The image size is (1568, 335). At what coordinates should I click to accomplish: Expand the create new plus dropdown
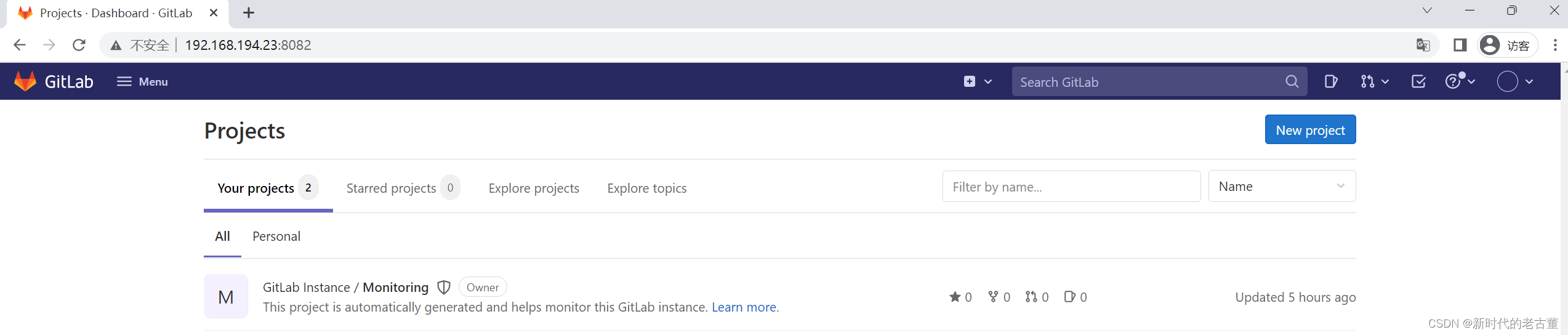978,81
